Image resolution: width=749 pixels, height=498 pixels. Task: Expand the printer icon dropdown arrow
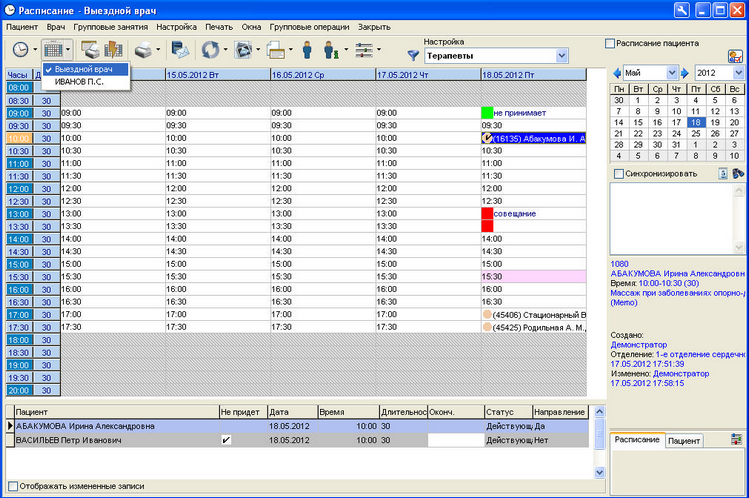pyautogui.click(x=158, y=50)
